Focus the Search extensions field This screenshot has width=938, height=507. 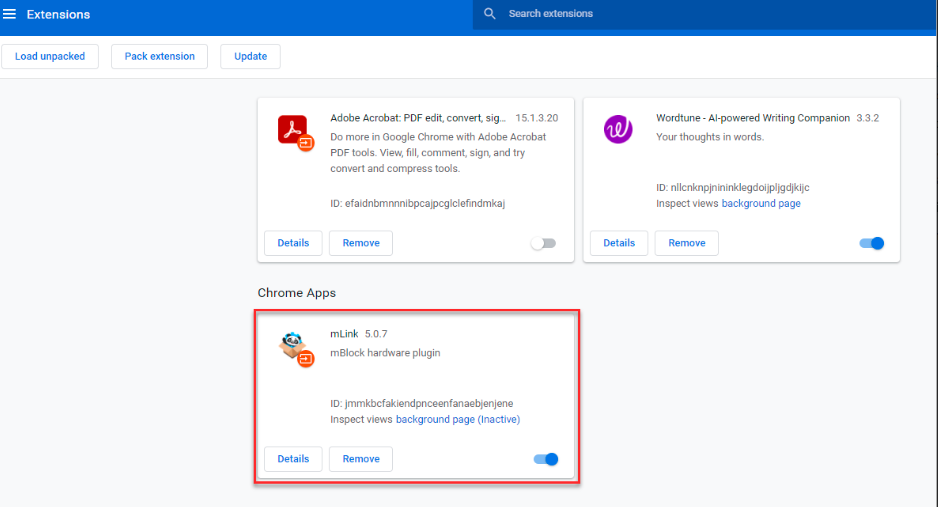click(705, 14)
